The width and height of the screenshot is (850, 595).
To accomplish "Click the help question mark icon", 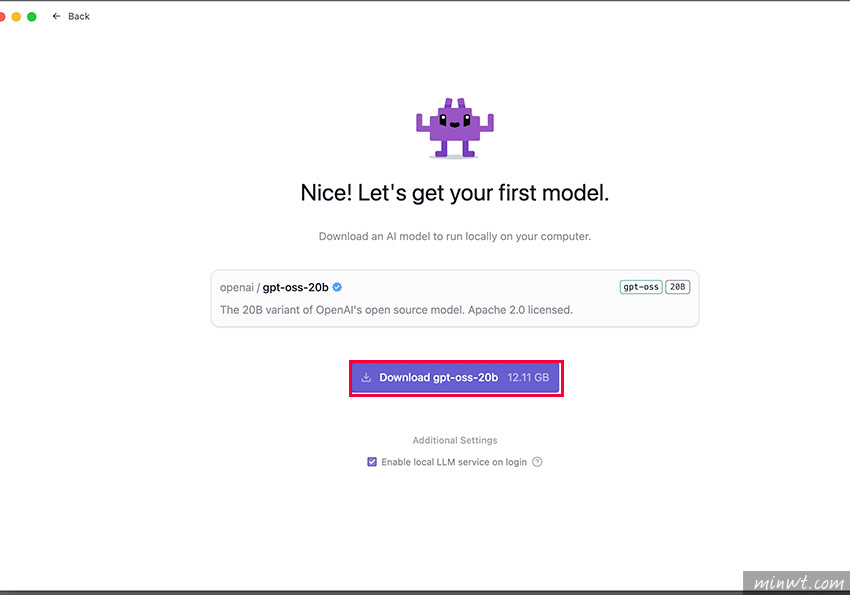I will coord(537,462).
